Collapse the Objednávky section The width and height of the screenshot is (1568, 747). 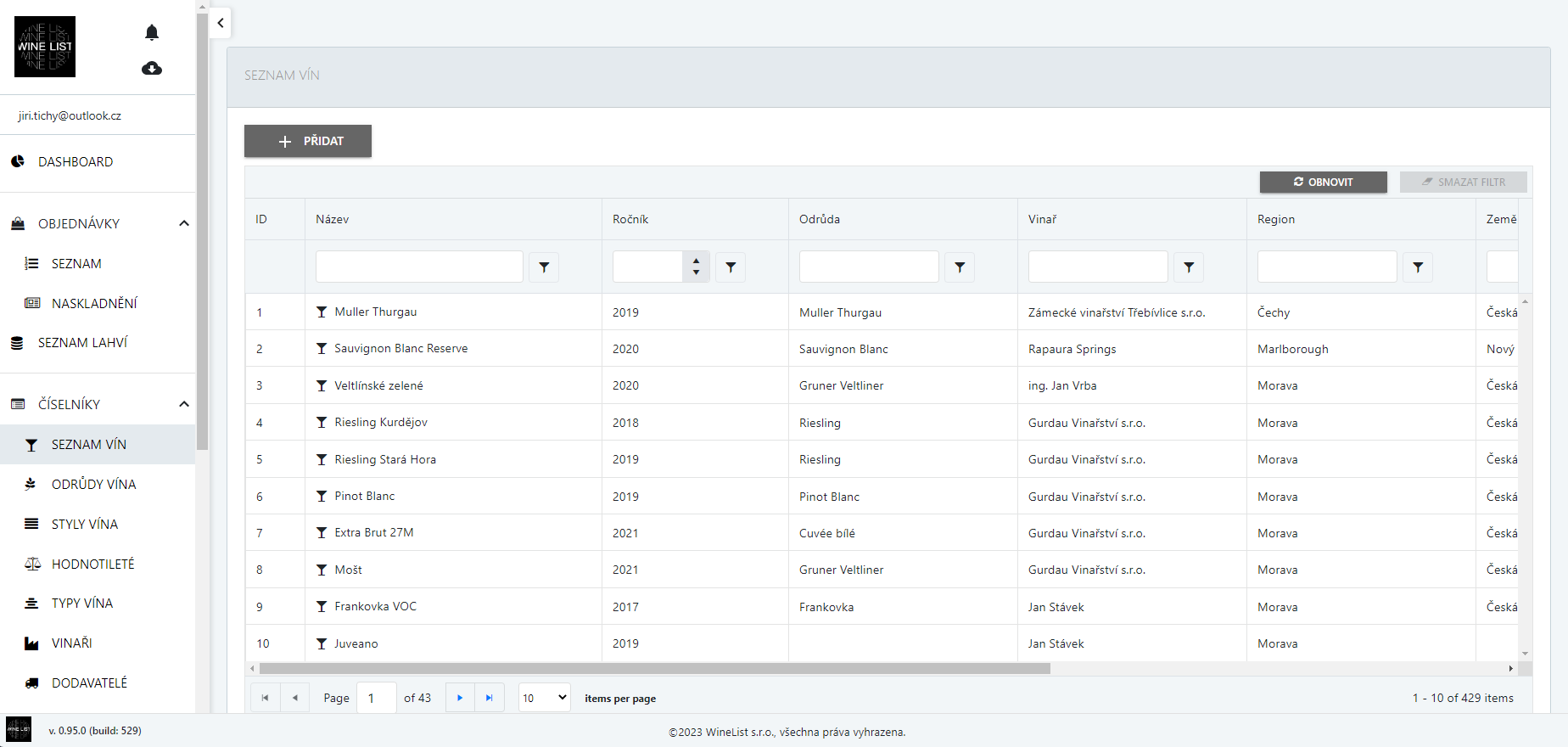(x=183, y=223)
